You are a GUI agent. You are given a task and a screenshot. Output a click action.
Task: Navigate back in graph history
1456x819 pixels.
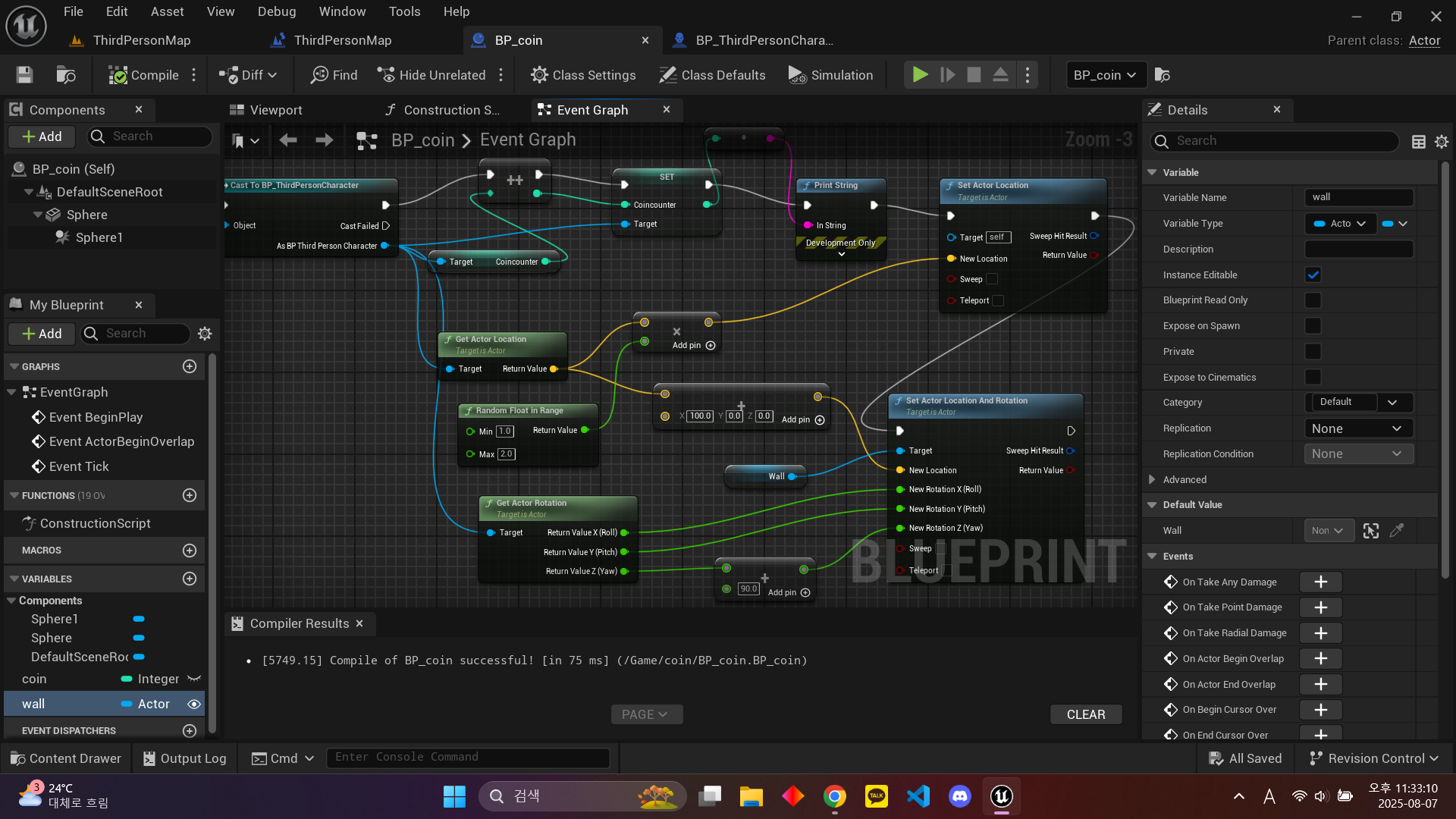tap(288, 140)
